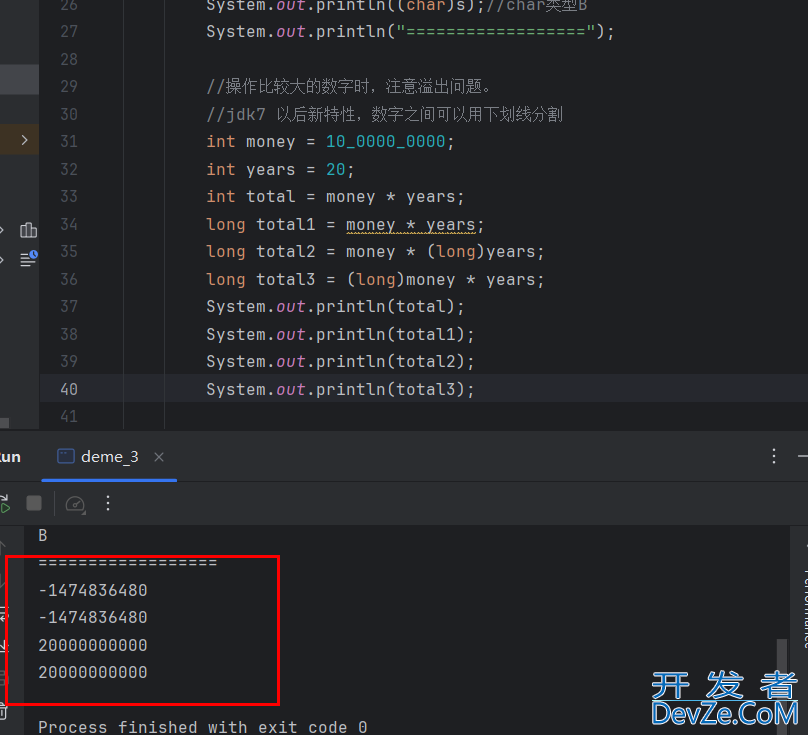
Task: Open more actions beside the profiler icon
Action: [109, 503]
